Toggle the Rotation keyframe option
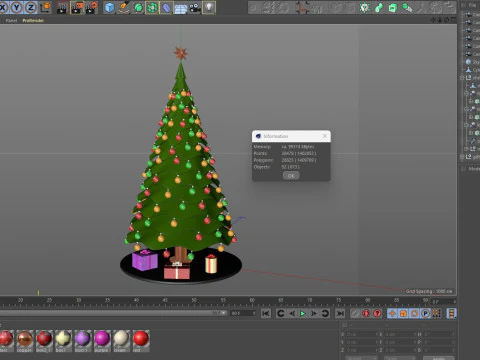480x360 pixels. pos(414,313)
